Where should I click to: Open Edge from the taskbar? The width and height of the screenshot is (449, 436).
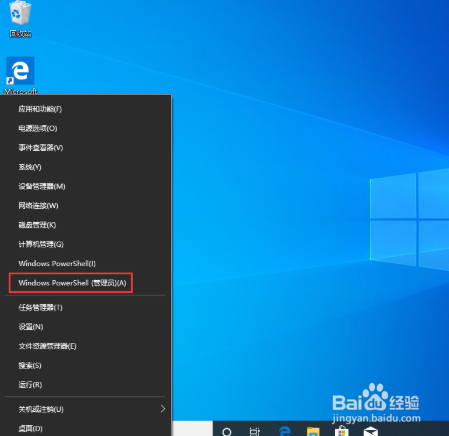(284, 431)
